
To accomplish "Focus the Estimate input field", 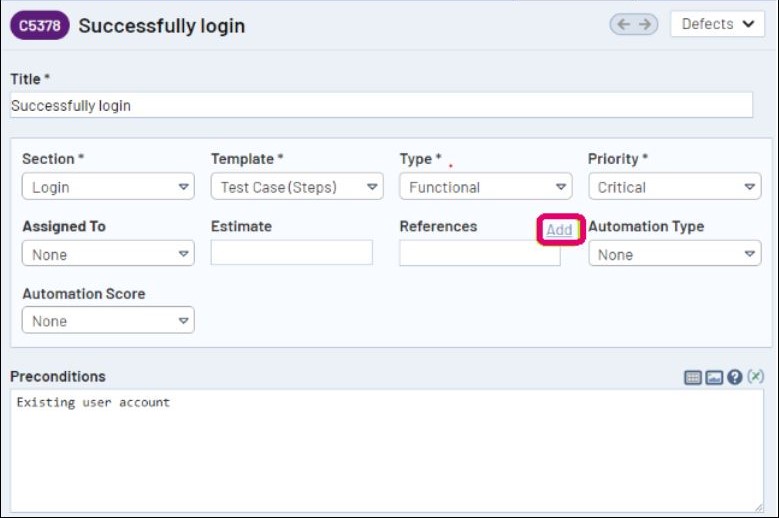I will coord(291,253).
